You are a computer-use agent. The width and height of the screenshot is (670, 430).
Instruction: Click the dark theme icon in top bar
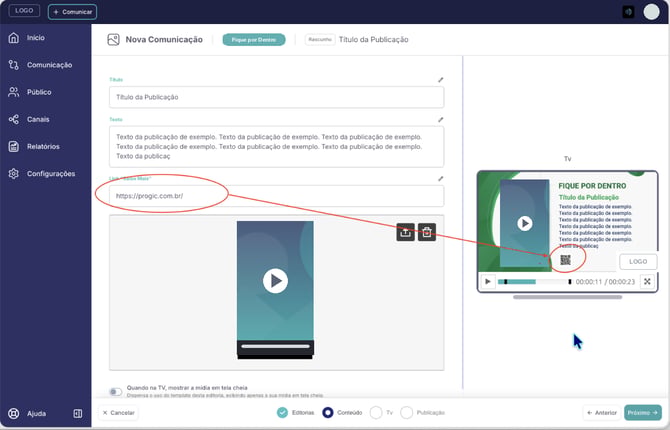[628, 12]
